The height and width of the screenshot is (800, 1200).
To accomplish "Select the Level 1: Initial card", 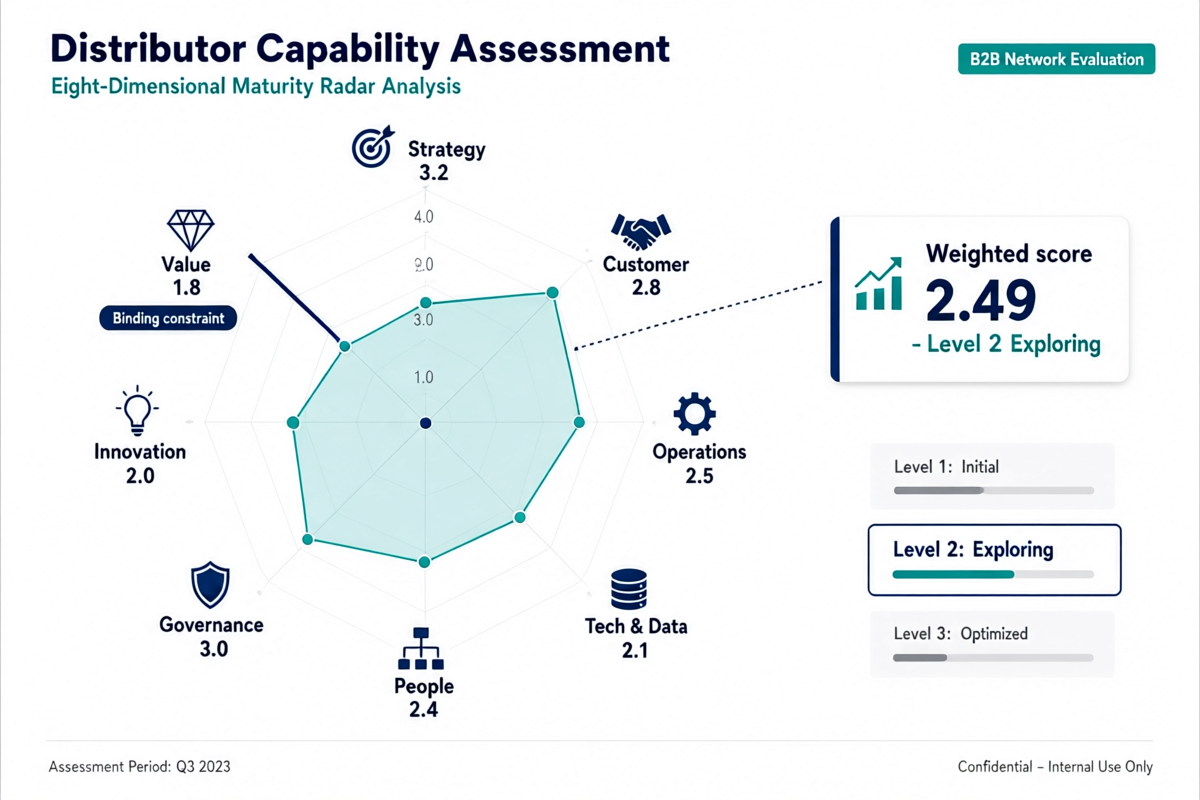I will pos(992,477).
